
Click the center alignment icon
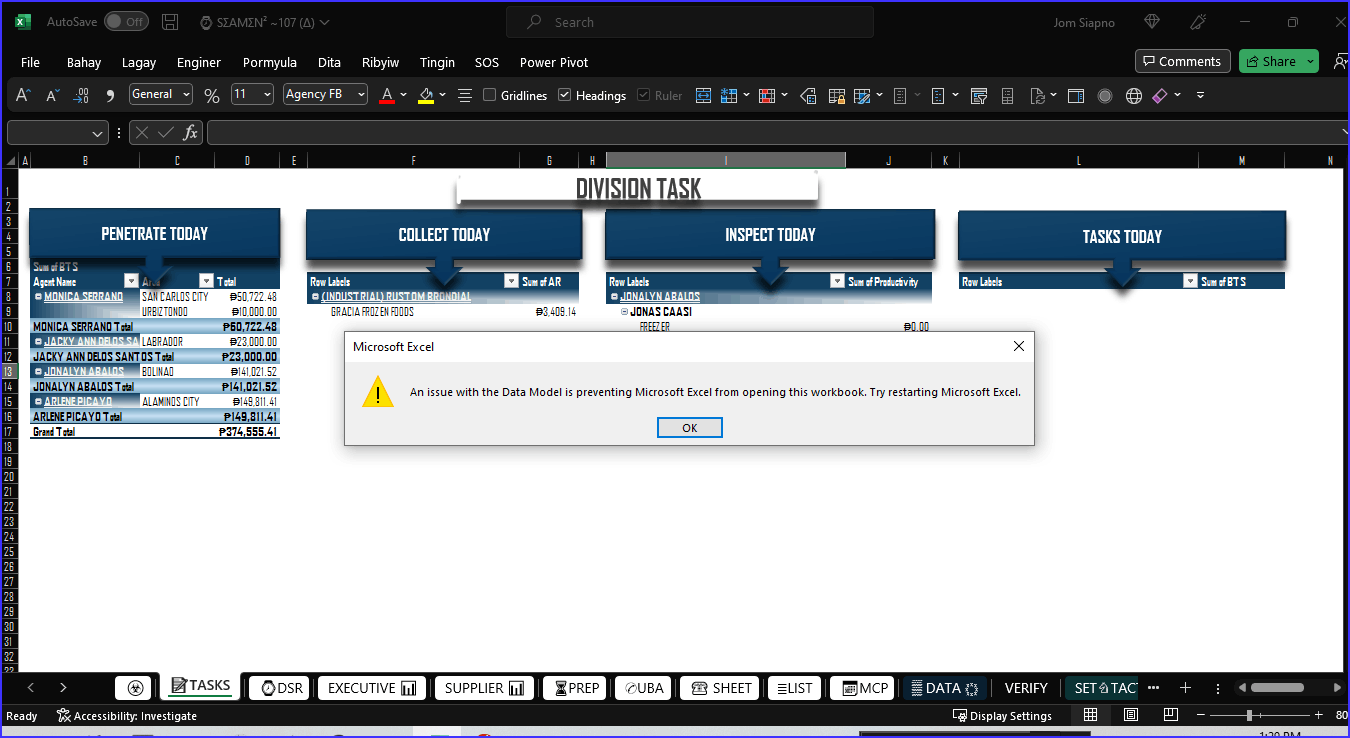[x=465, y=95]
